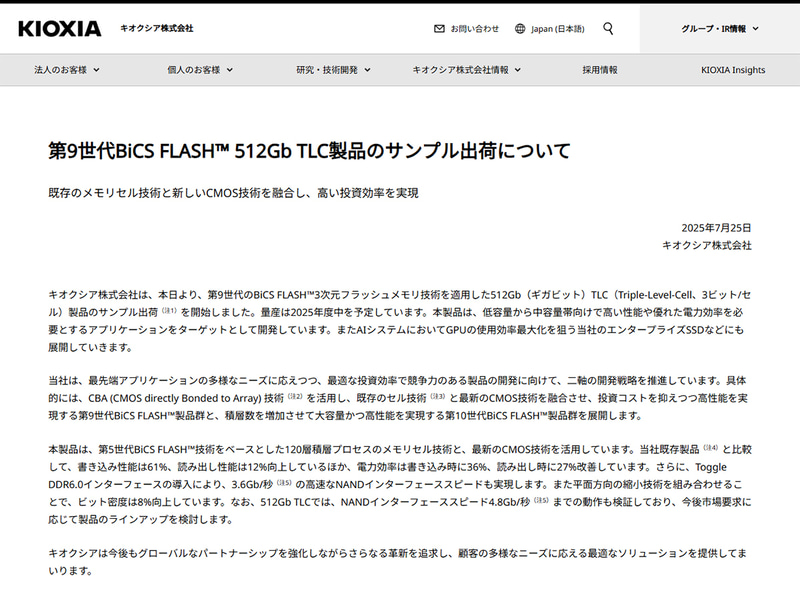Click footnote 注3 after 既存のセル技術
This screenshot has width=800, height=600.
pos(438,396)
